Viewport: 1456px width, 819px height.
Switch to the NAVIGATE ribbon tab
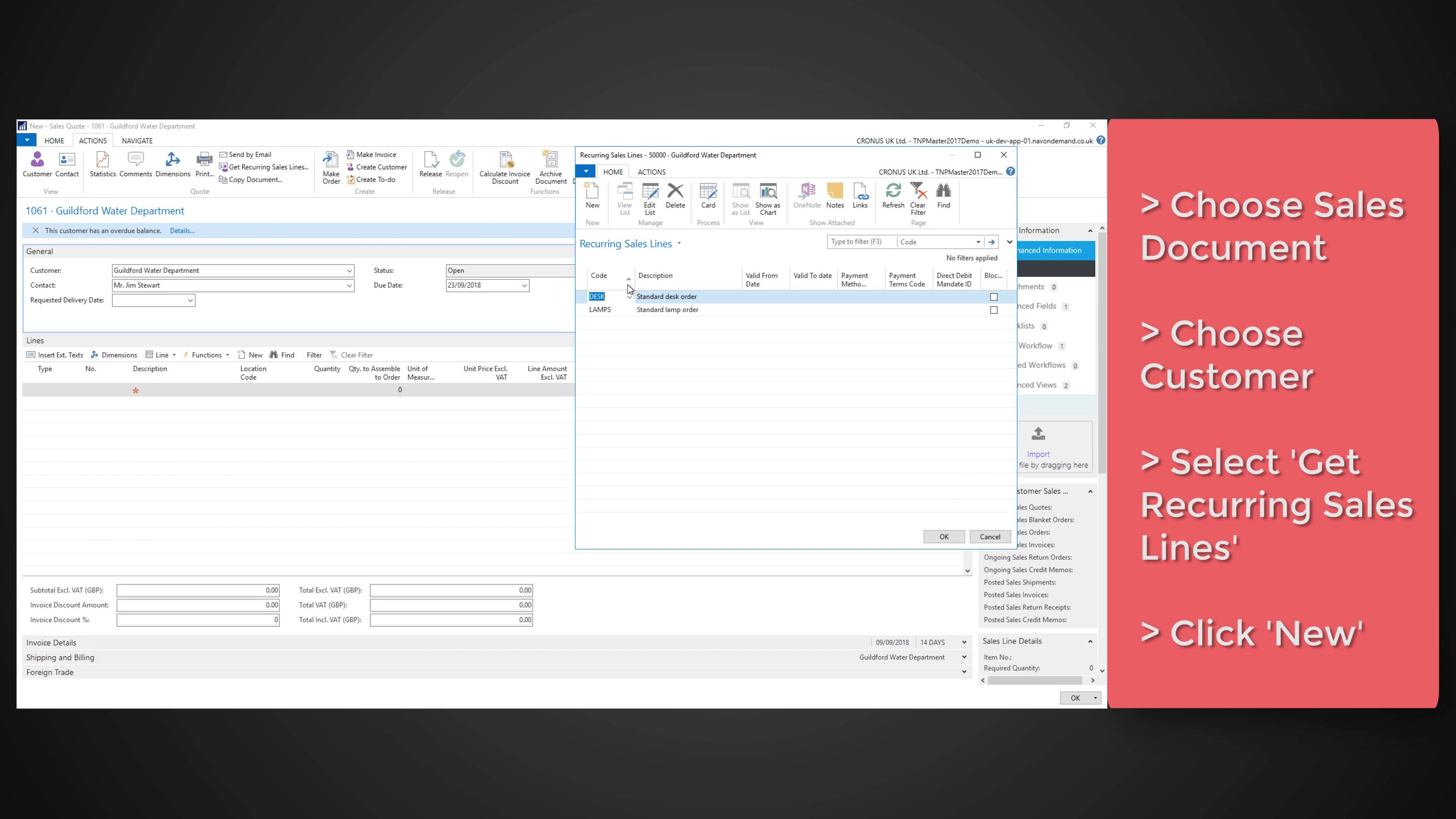click(136, 140)
